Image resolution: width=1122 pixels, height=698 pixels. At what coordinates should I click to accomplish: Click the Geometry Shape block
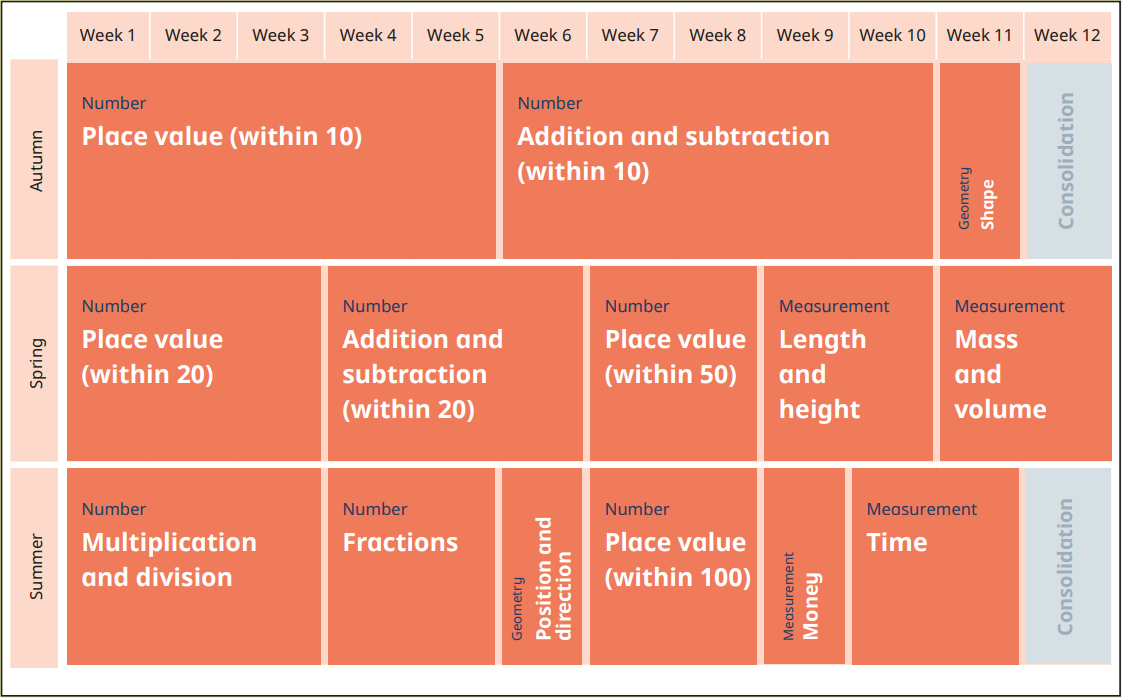[980, 160]
